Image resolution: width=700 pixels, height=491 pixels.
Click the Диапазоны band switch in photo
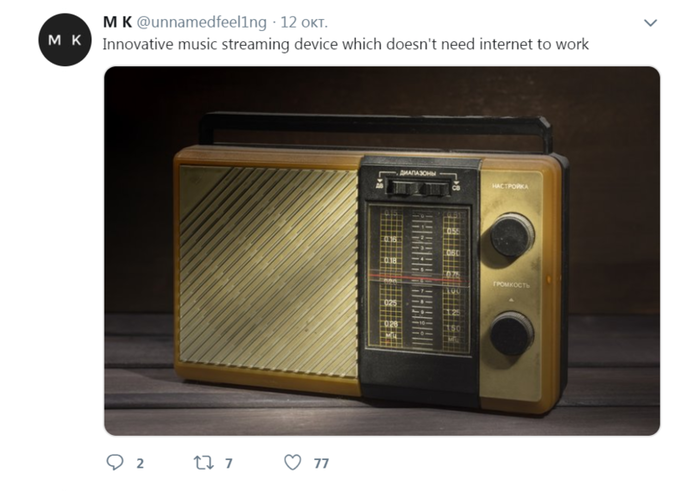coord(418,187)
